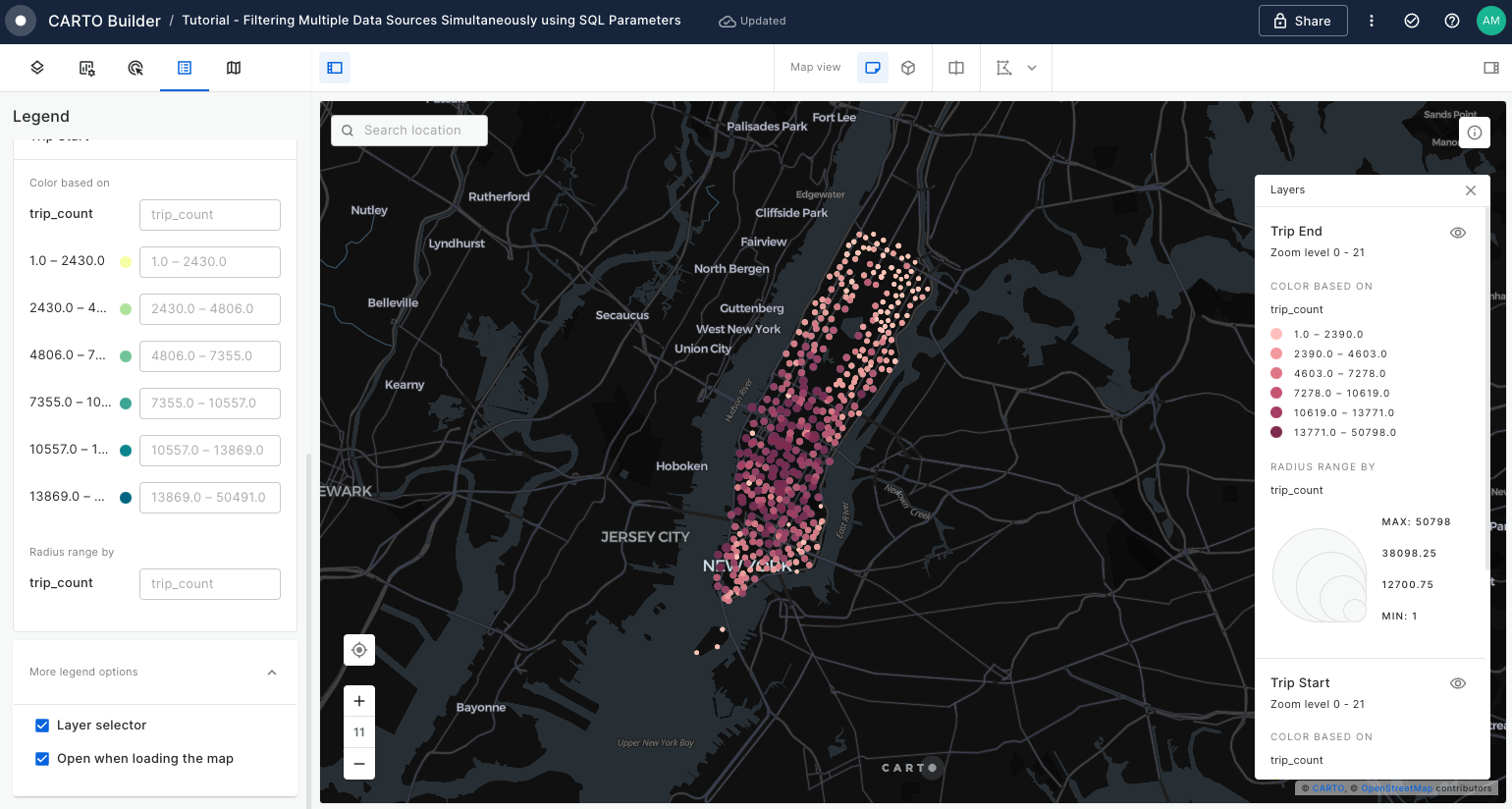Click the map info icon

click(x=1474, y=133)
